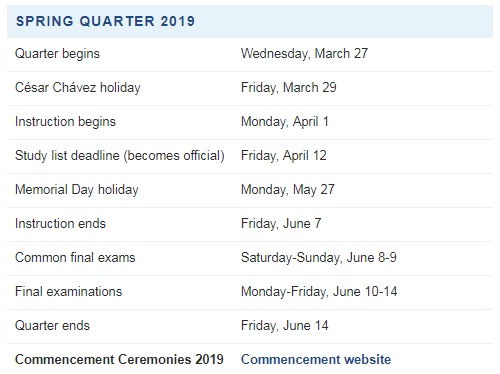Click the Wednesday, March 27 date
Image resolution: width=500 pixels, height=374 pixels.
(x=304, y=54)
